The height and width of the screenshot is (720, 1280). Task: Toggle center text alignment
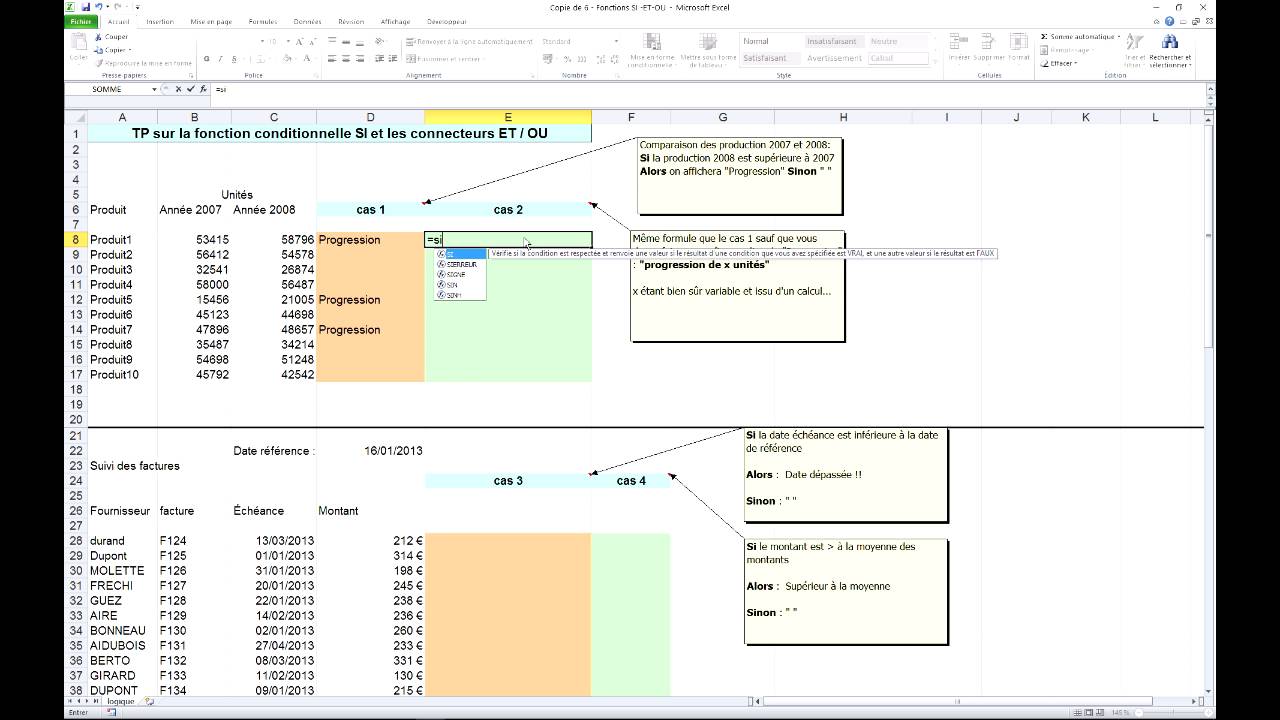coord(346,59)
